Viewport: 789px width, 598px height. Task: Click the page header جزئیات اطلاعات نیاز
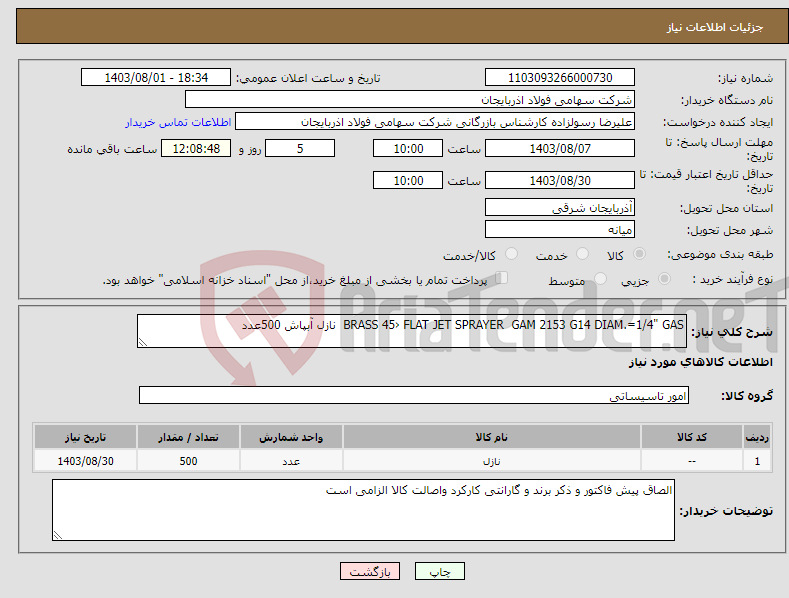pyautogui.click(x=715, y=27)
